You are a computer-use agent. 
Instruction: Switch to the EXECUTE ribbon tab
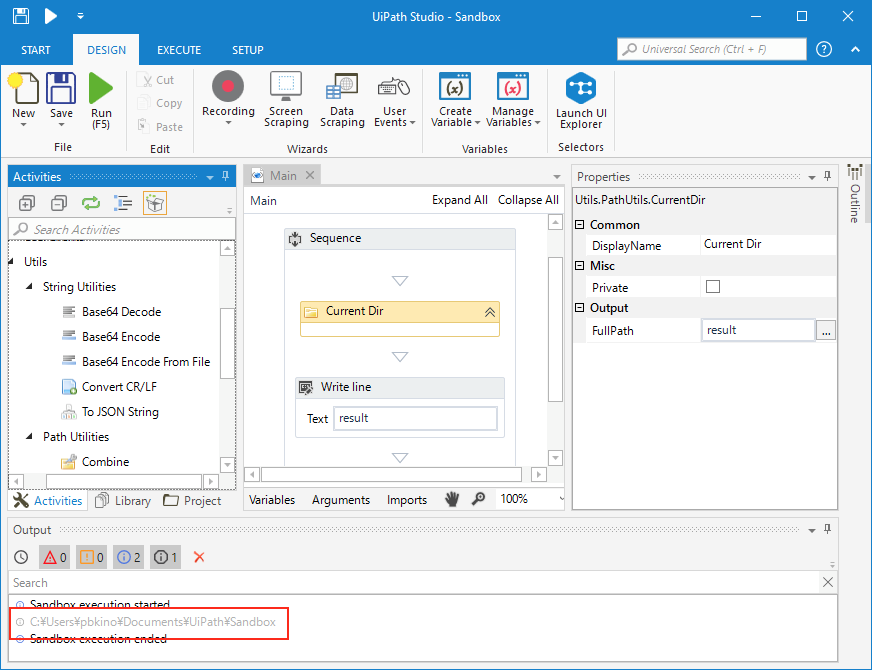179,50
